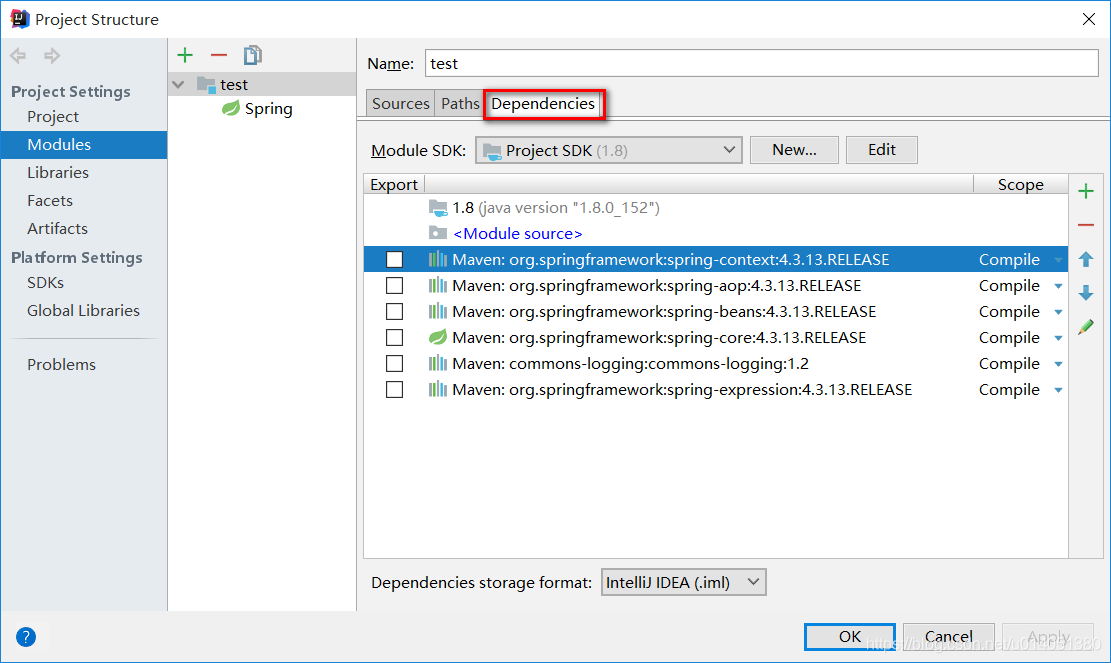
Task: Click the New... SDK button
Action: (x=794, y=150)
